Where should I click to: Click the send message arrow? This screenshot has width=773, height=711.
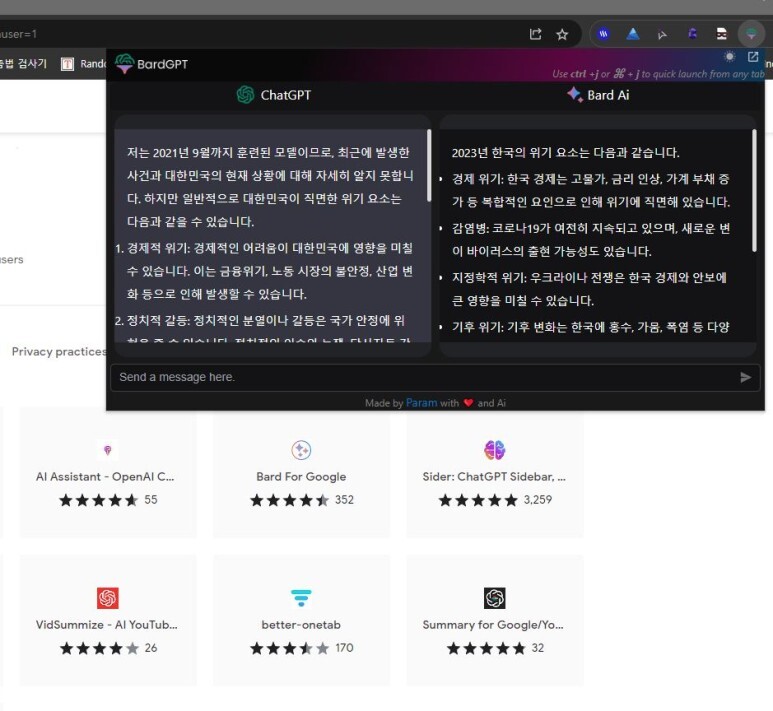[x=745, y=377]
